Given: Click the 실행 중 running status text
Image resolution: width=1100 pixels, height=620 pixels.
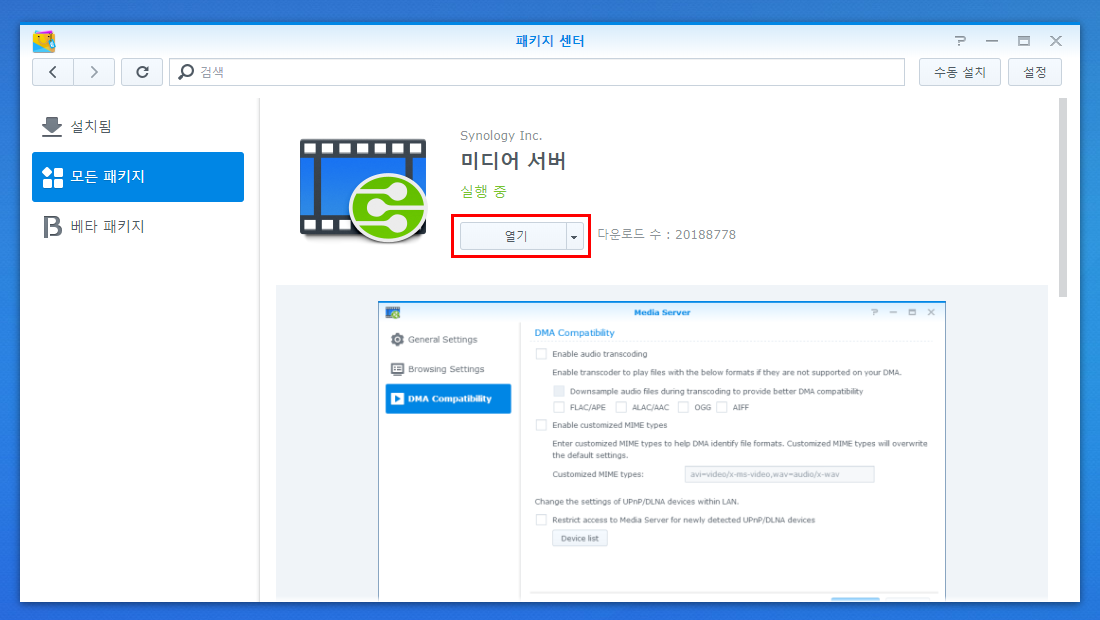Looking at the screenshot, I should (483, 191).
